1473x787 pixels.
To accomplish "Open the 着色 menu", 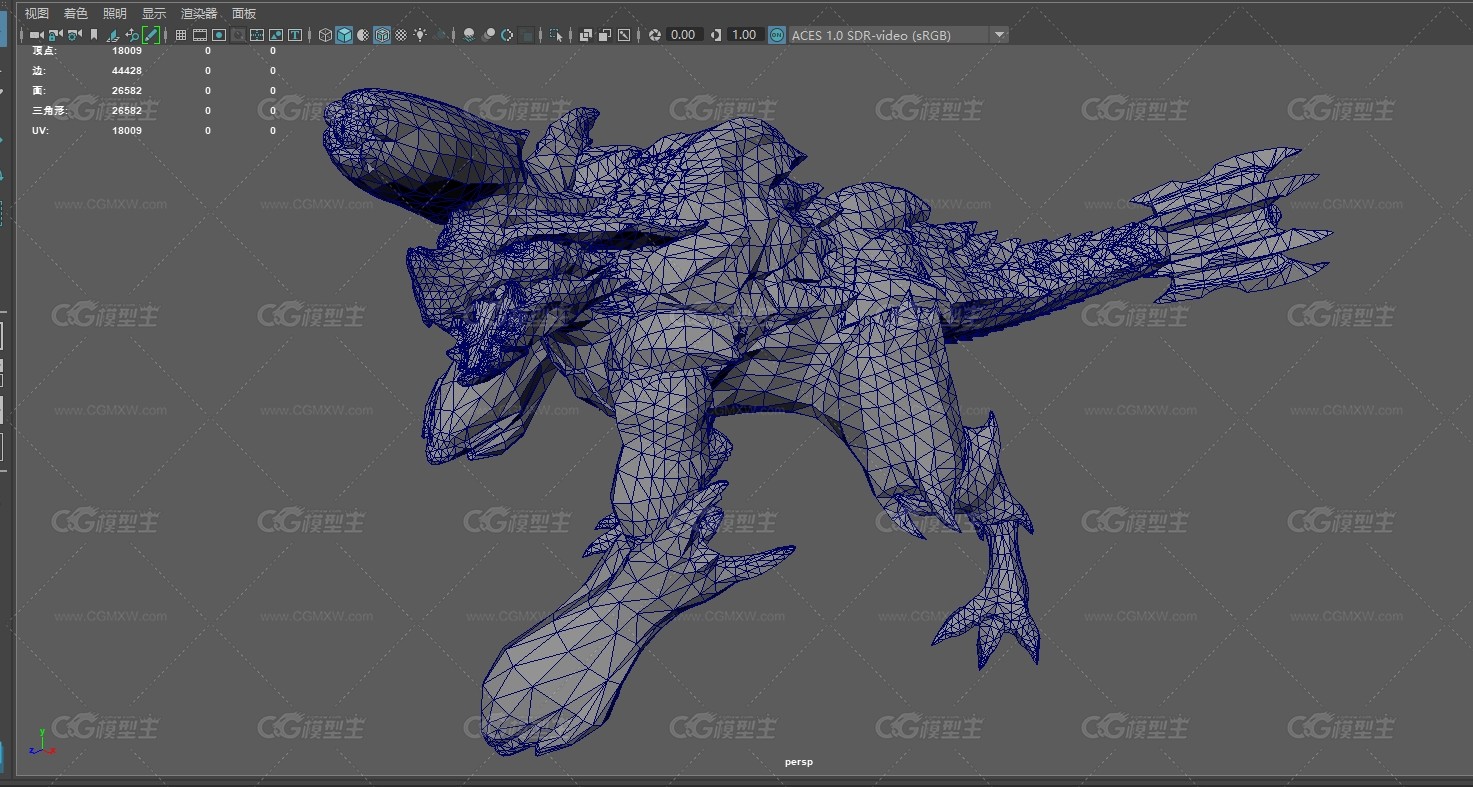I will coord(76,13).
